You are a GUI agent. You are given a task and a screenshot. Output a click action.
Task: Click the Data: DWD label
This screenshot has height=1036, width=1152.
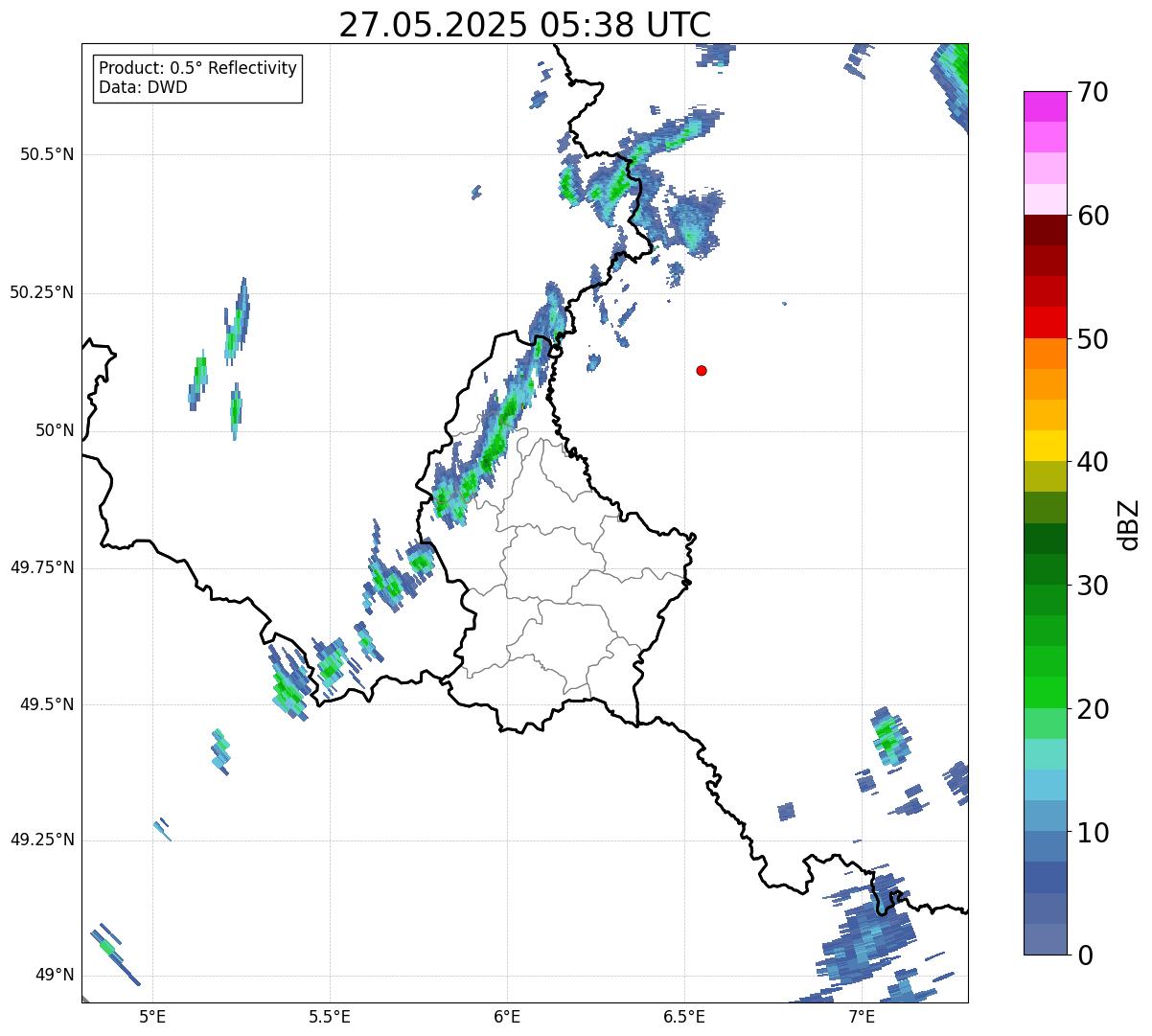click(x=143, y=87)
